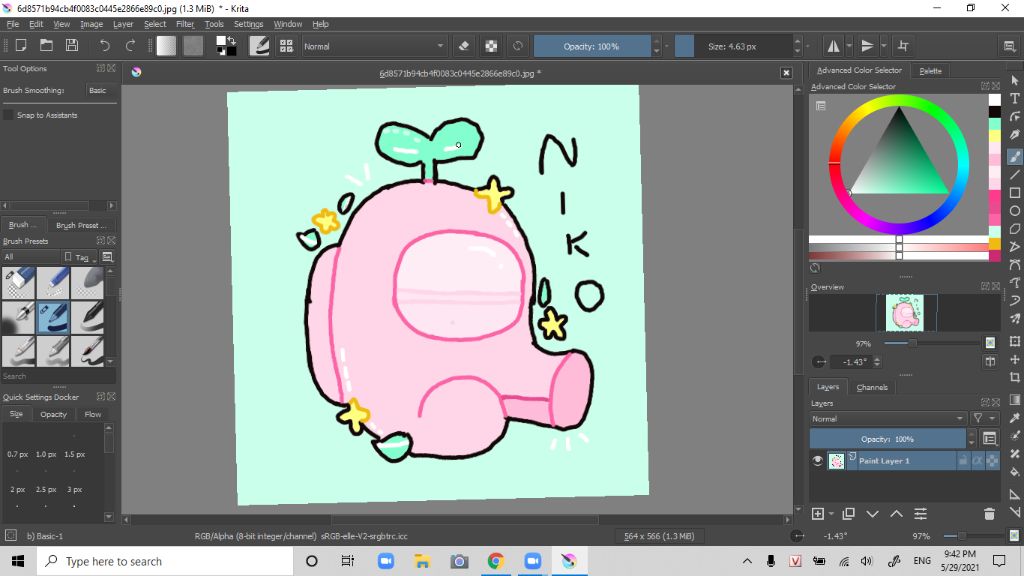
Task: Toggle vertical mirror tool
Action: coord(867,46)
